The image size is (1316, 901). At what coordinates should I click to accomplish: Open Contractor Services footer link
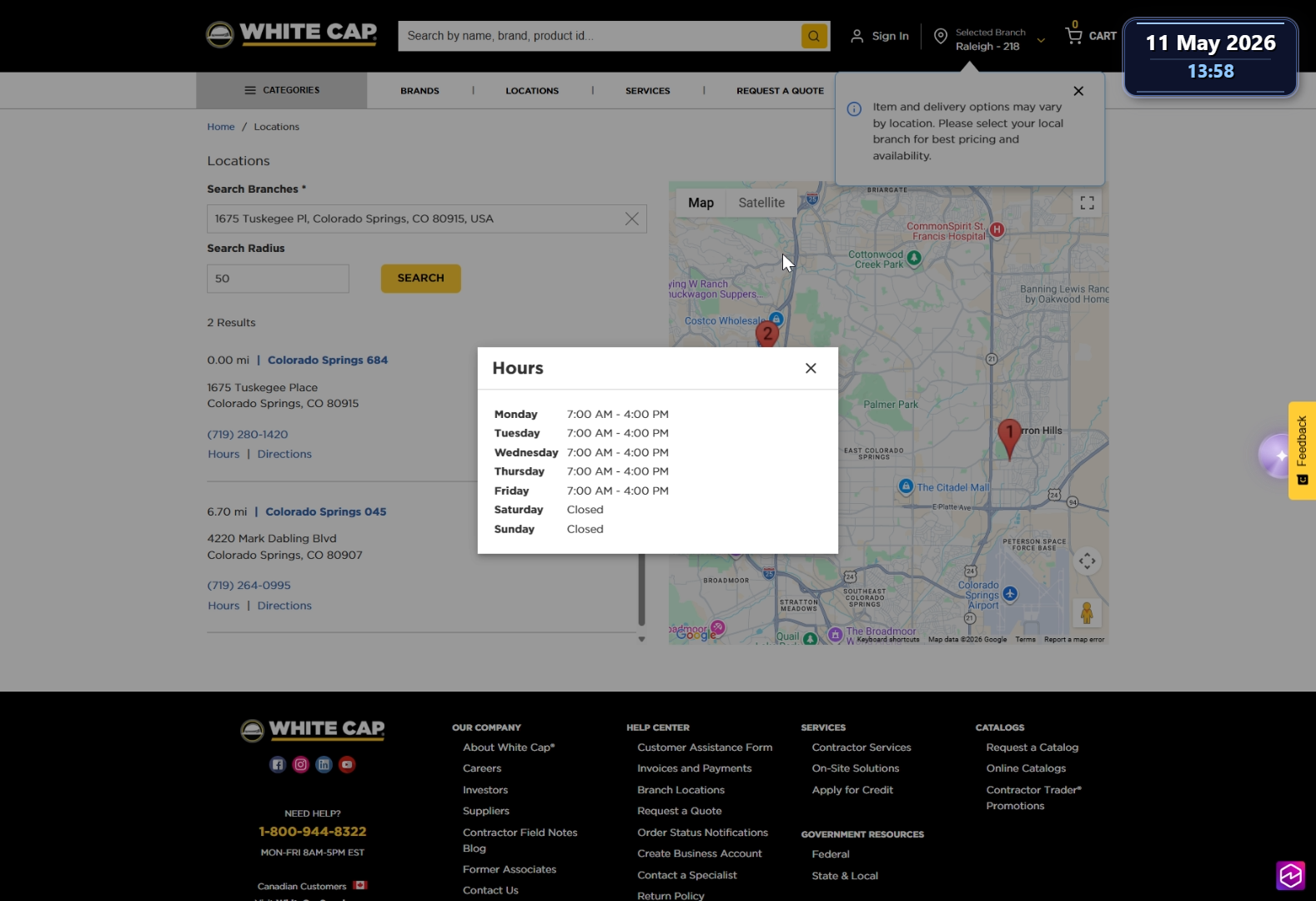(861, 747)
